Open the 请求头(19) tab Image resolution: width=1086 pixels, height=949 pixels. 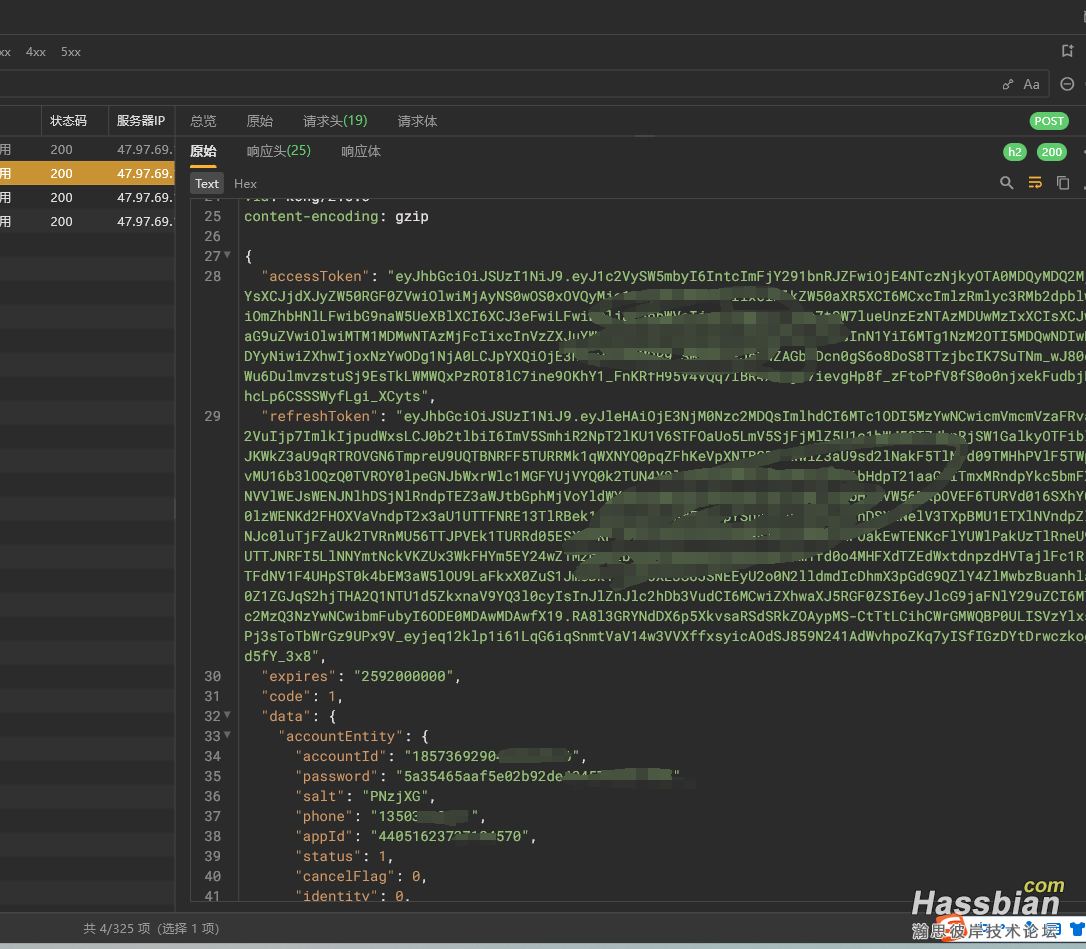click(335, 121)
